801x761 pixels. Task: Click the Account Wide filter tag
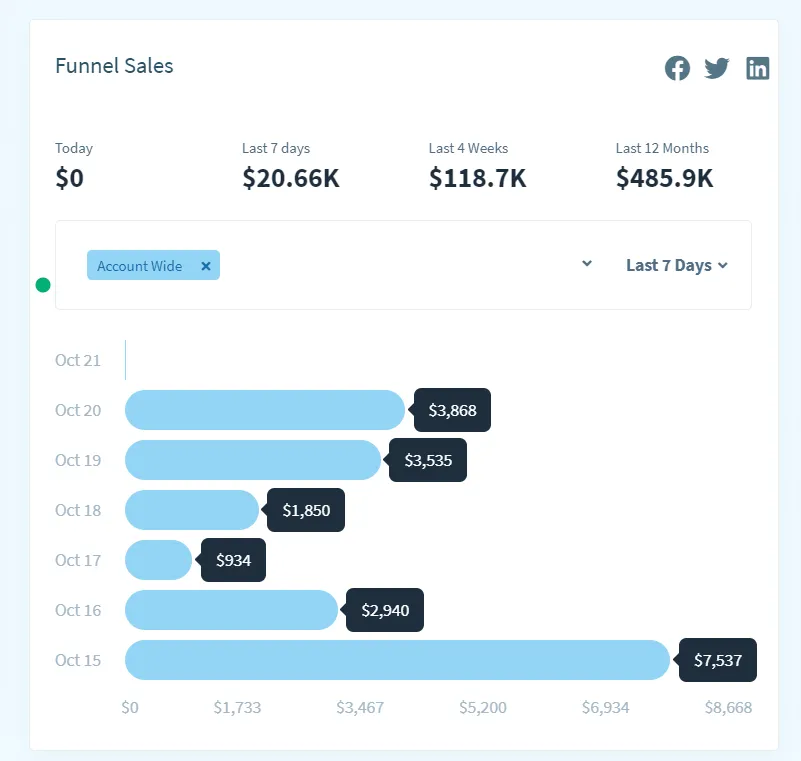pyautogui.click(x=140, y=266)
